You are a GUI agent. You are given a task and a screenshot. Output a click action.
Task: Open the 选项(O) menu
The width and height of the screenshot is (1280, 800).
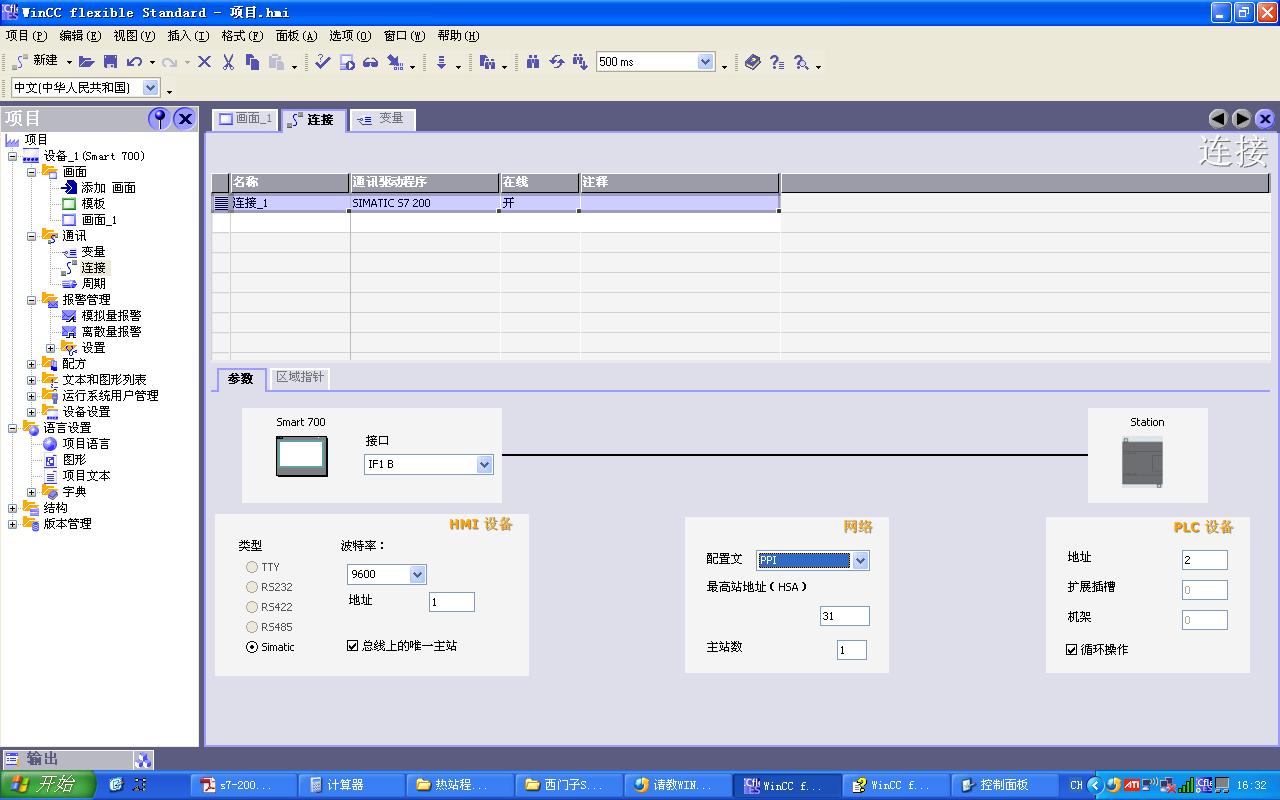[x=350, y=36]
